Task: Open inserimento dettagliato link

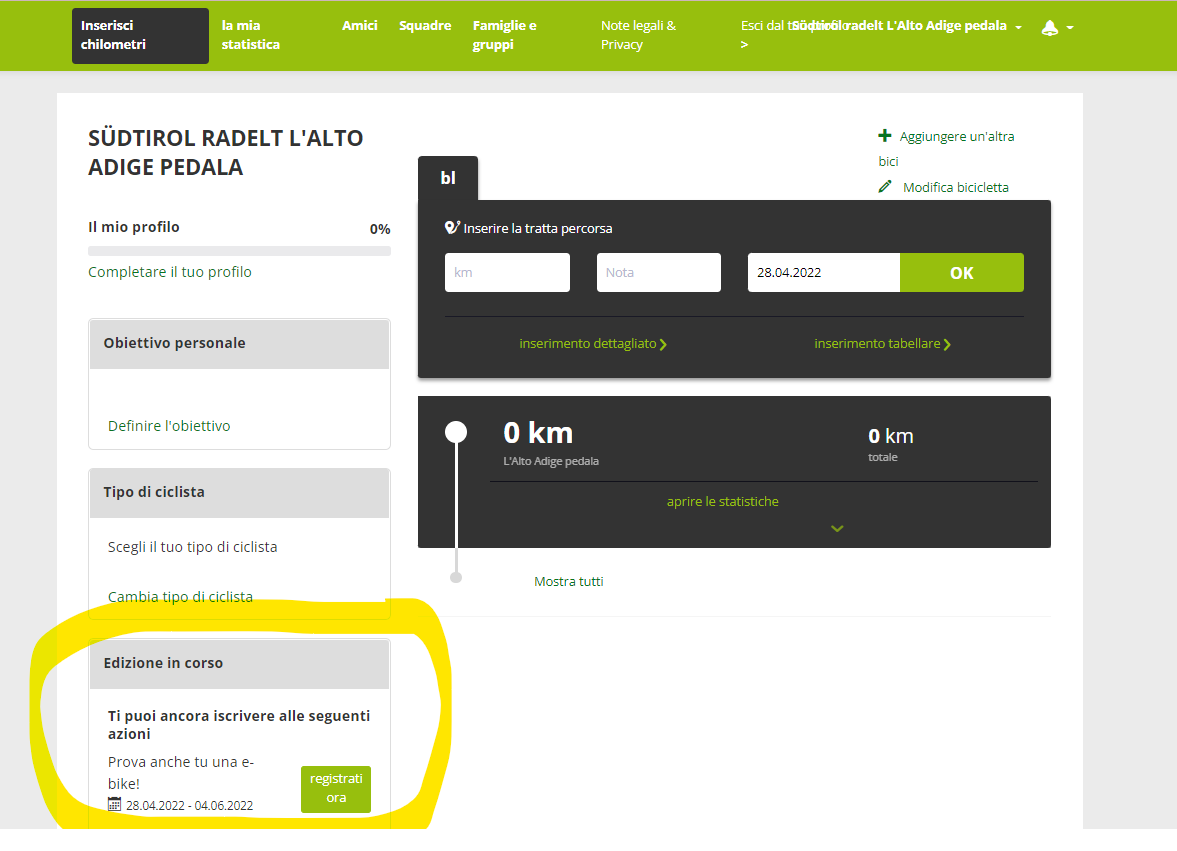Action: (x=588, y=344)
